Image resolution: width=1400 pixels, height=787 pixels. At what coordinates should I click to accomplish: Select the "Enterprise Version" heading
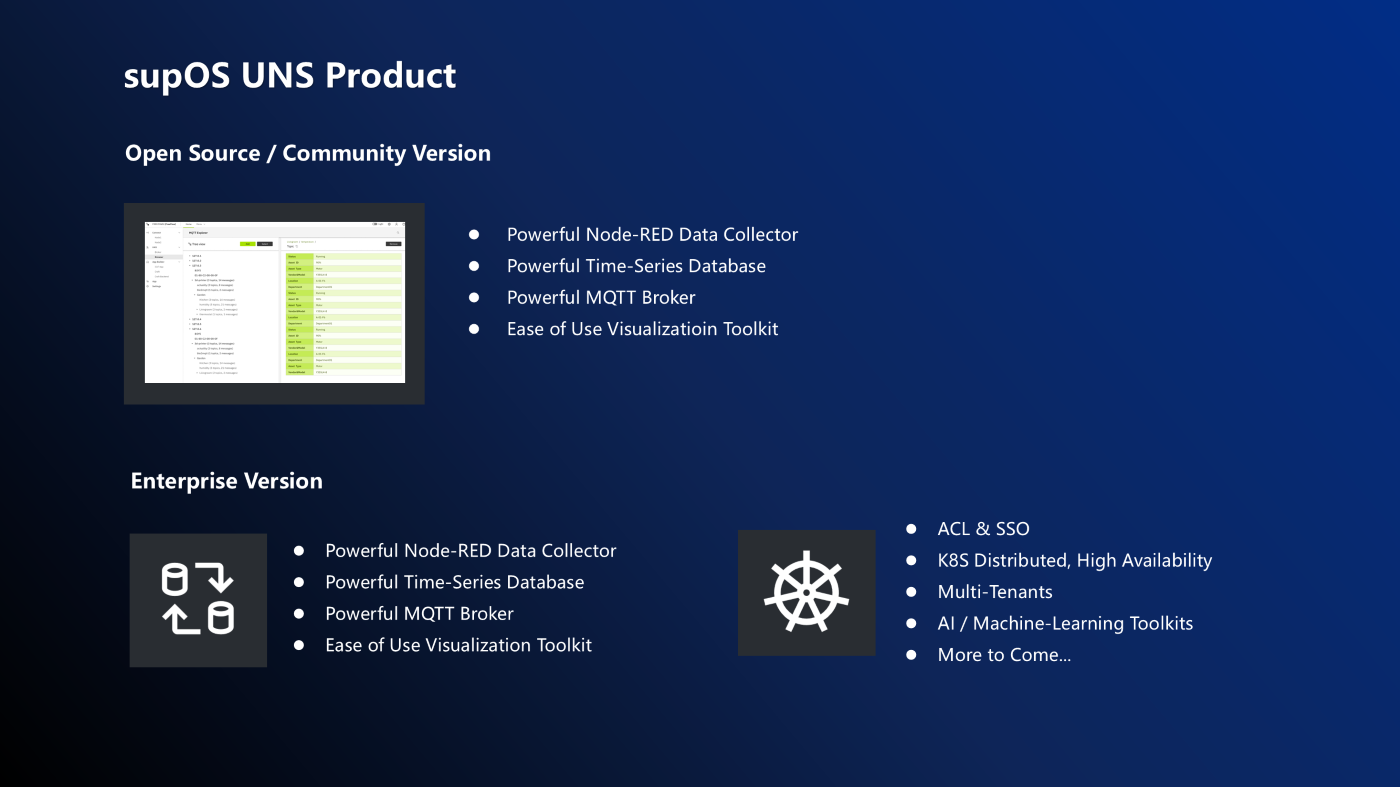227,481
